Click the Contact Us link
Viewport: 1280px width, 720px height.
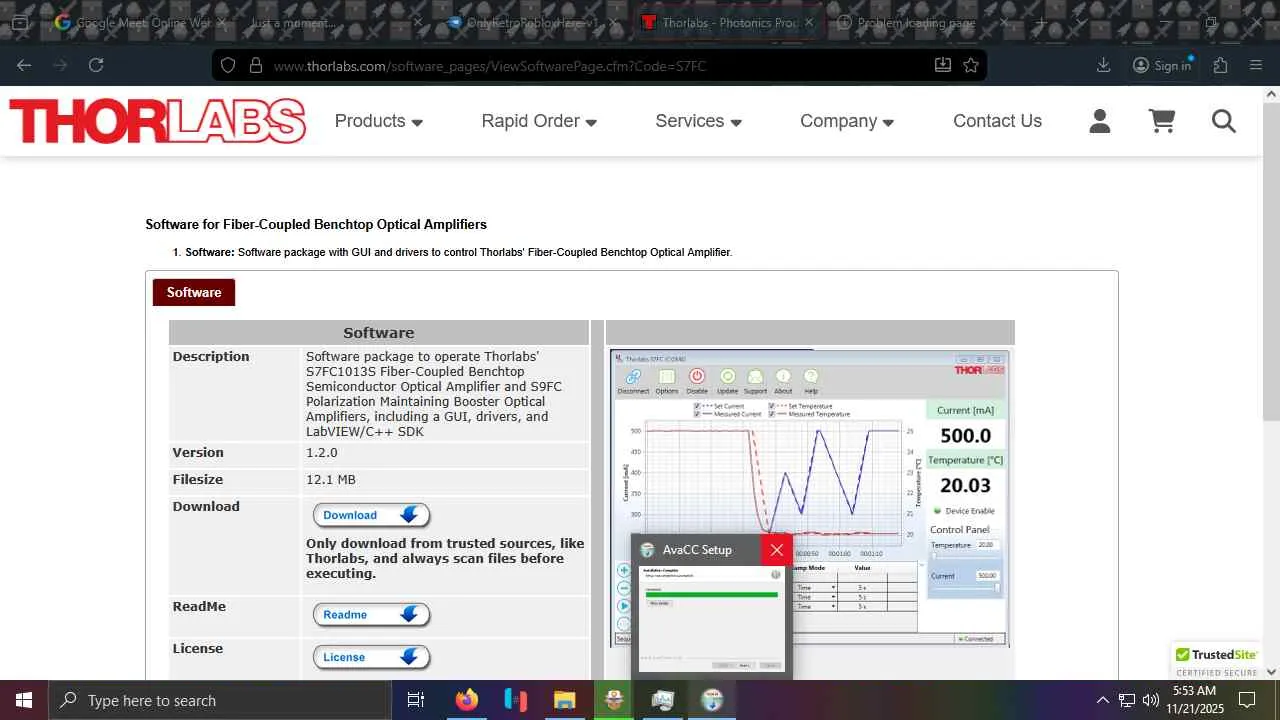pyautogui.click(x=997, y=121)
